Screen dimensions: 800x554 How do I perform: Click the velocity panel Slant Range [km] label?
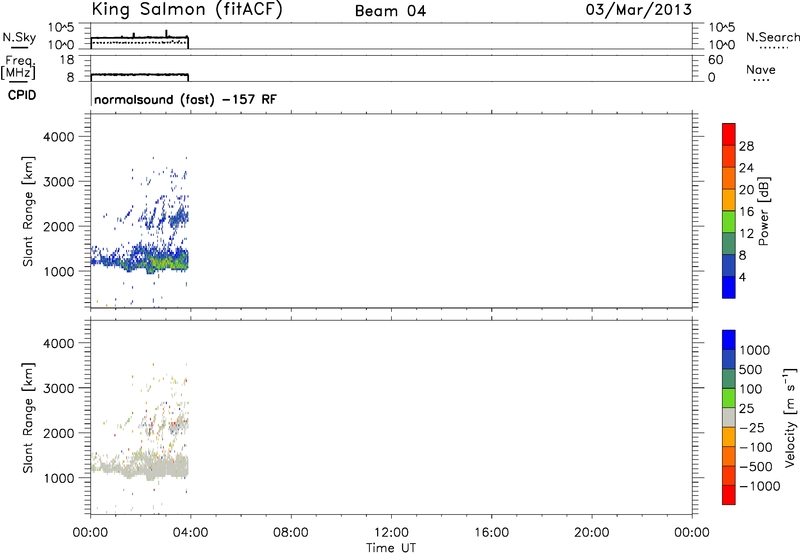tap(28, 418)
